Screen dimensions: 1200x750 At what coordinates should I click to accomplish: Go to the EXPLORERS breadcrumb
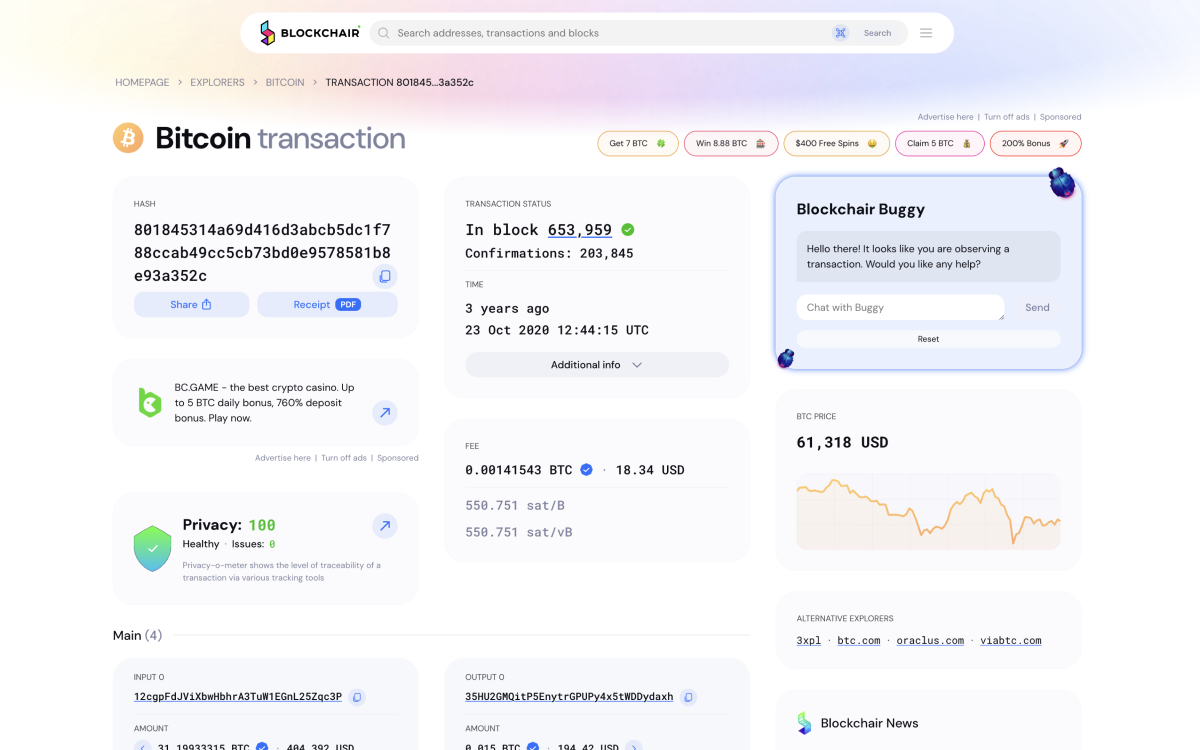[217, 82]
